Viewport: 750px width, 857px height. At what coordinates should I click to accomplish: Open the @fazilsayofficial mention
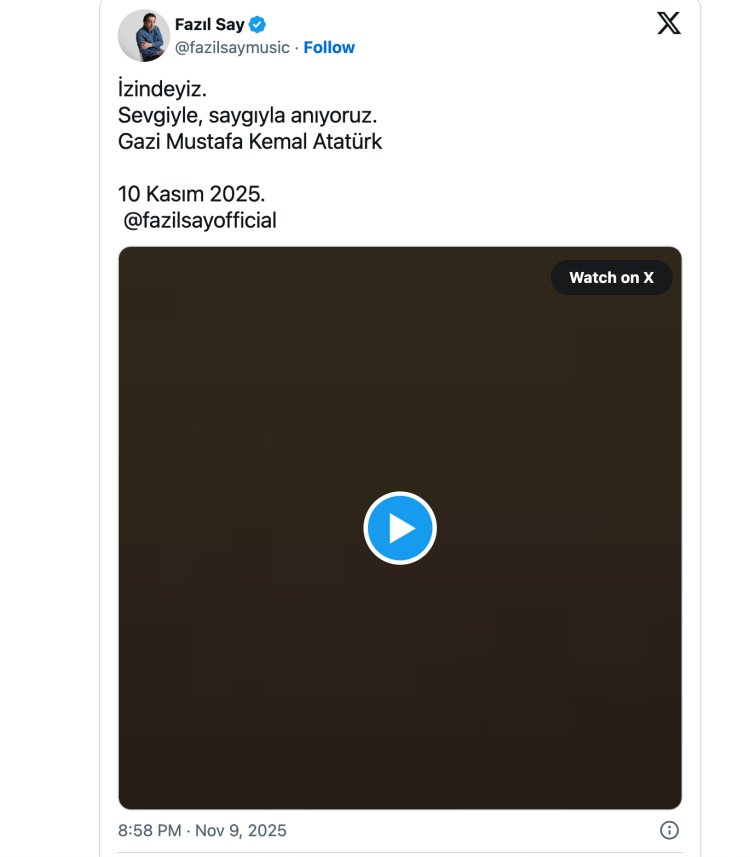[200, 220]
